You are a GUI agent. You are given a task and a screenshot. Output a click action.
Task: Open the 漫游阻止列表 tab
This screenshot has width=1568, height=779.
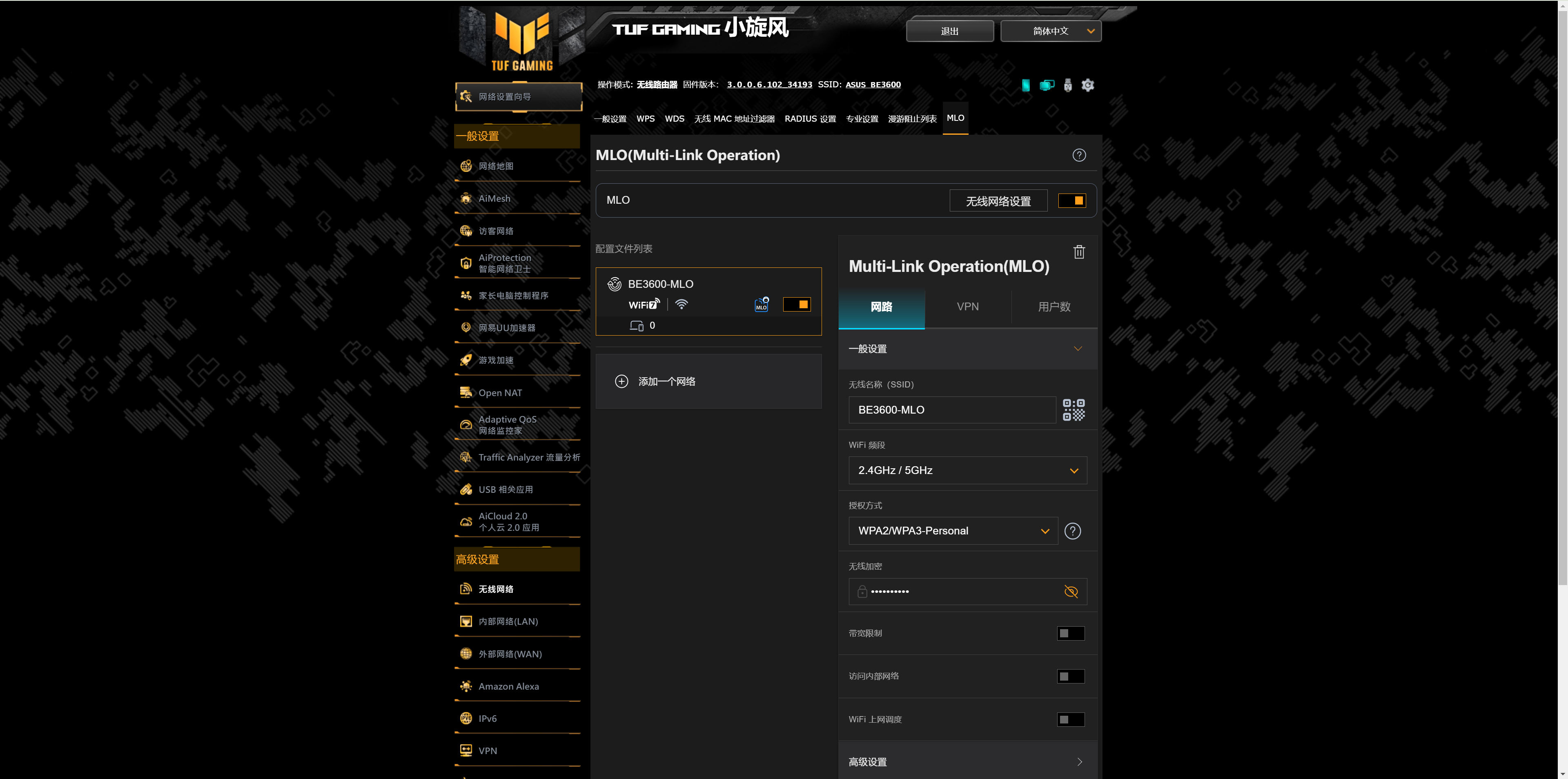tap(912, 119)
